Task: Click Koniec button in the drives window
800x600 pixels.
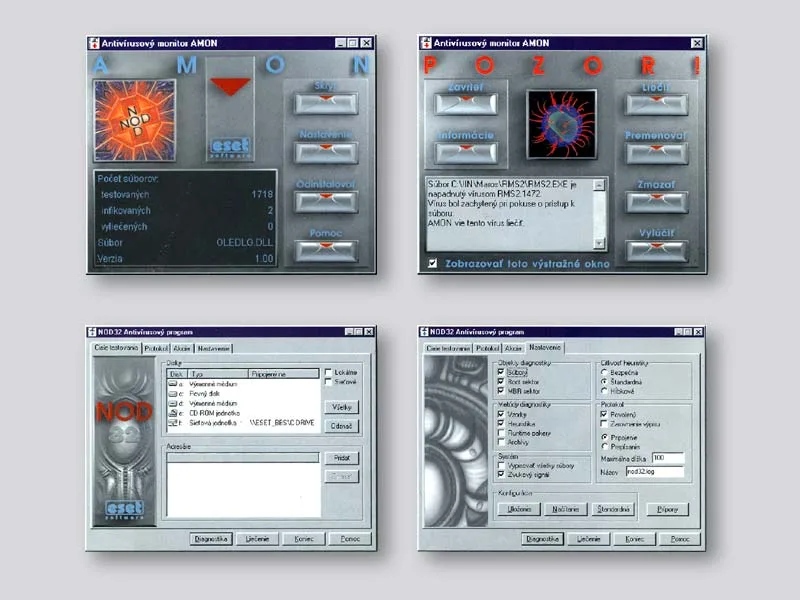Action: (x=304, y=539)
